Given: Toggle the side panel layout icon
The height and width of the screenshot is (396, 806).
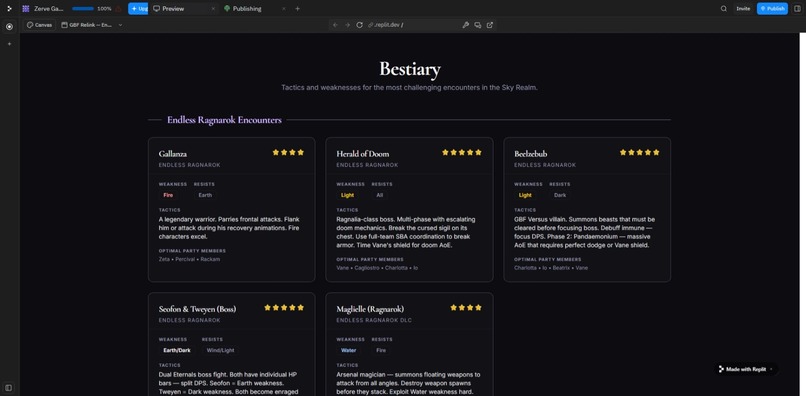Looking at the screenshot, I should click(x=797, y=9).
